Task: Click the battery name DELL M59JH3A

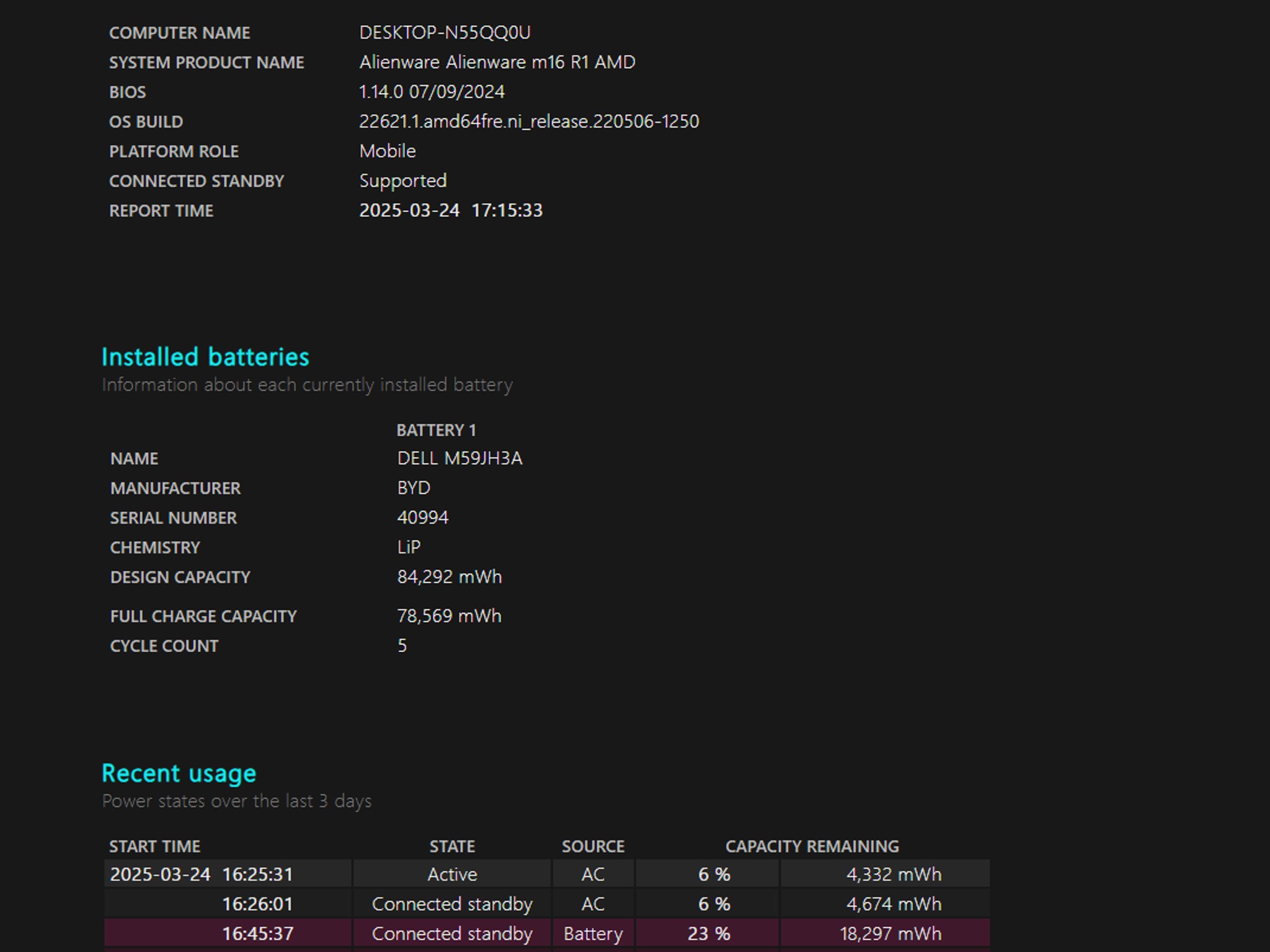Action: pyautogui.click(x=460, y=459)
